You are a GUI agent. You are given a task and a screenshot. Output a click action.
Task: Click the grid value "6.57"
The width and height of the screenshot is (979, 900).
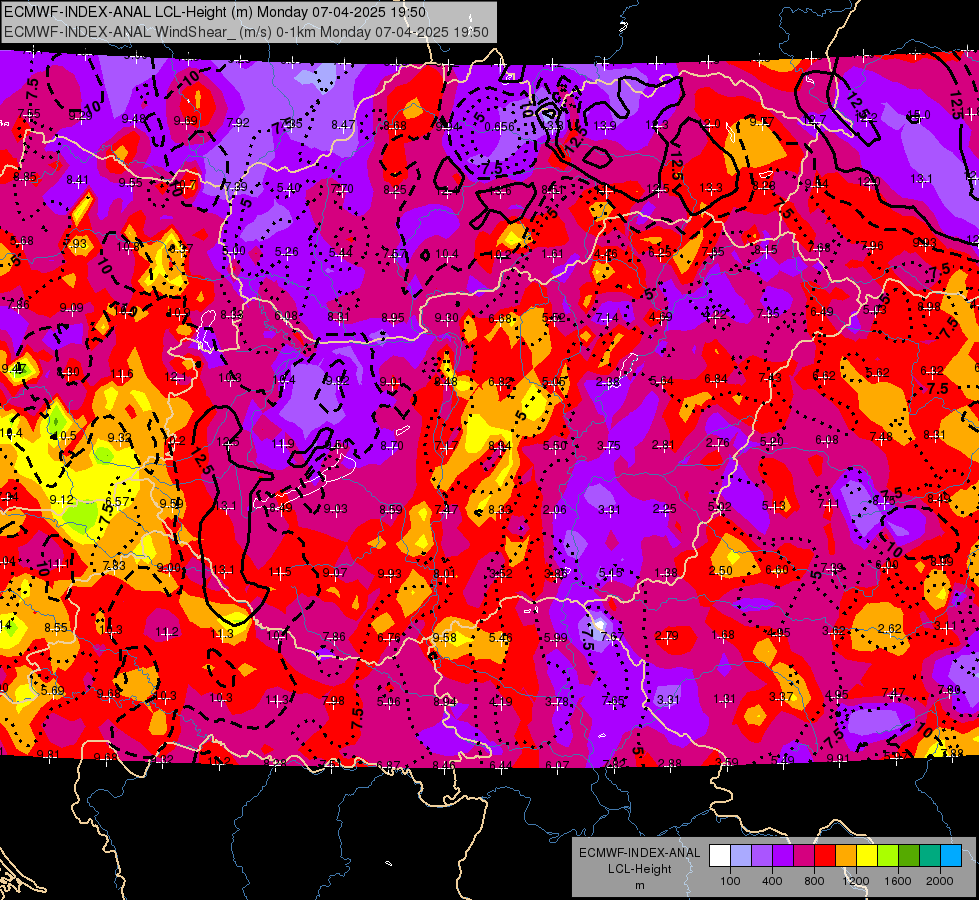(117, 502)
